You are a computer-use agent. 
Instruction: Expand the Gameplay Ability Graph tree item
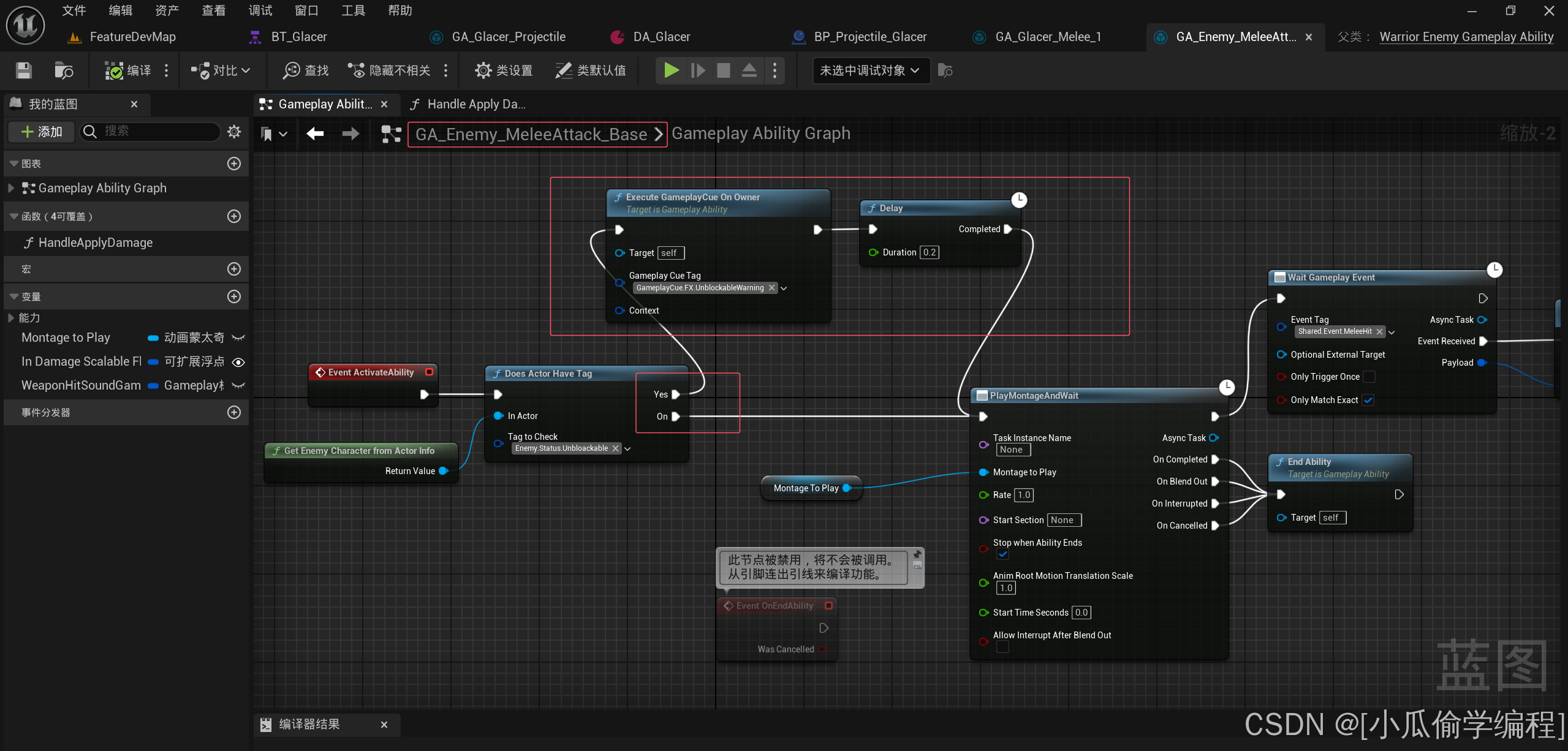10,188
